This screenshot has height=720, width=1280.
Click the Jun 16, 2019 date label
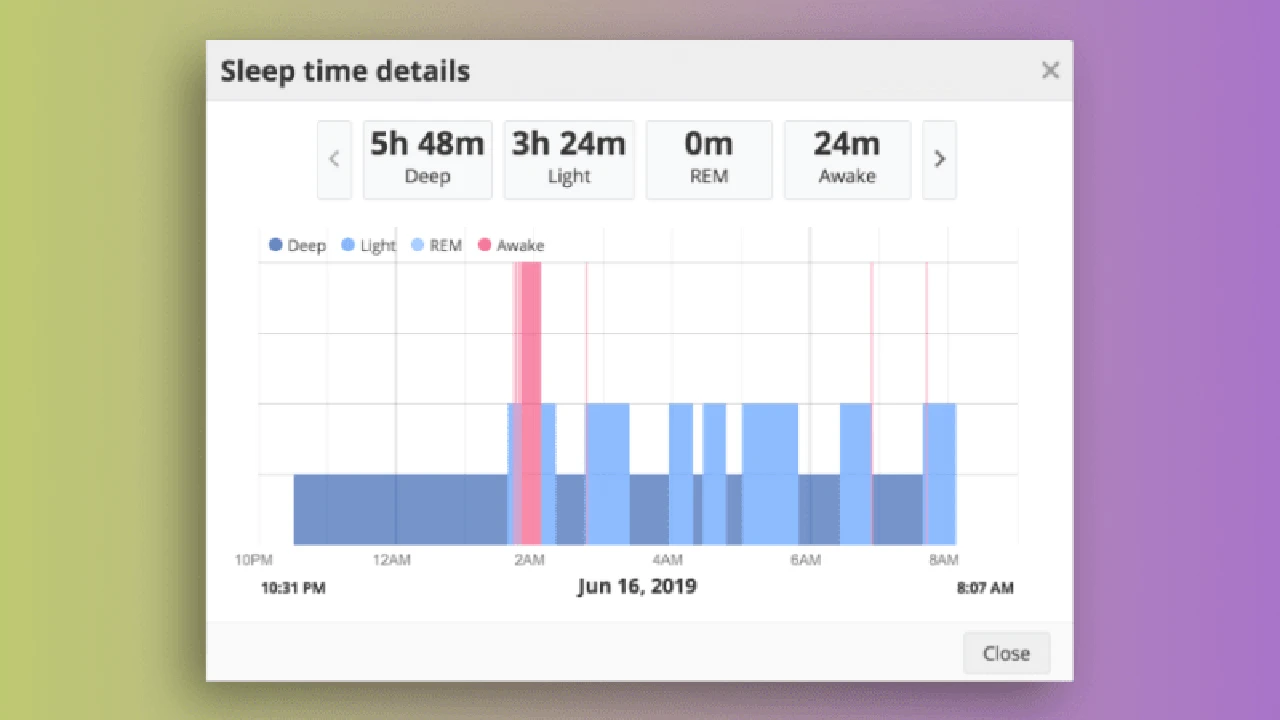pos(636,586)
